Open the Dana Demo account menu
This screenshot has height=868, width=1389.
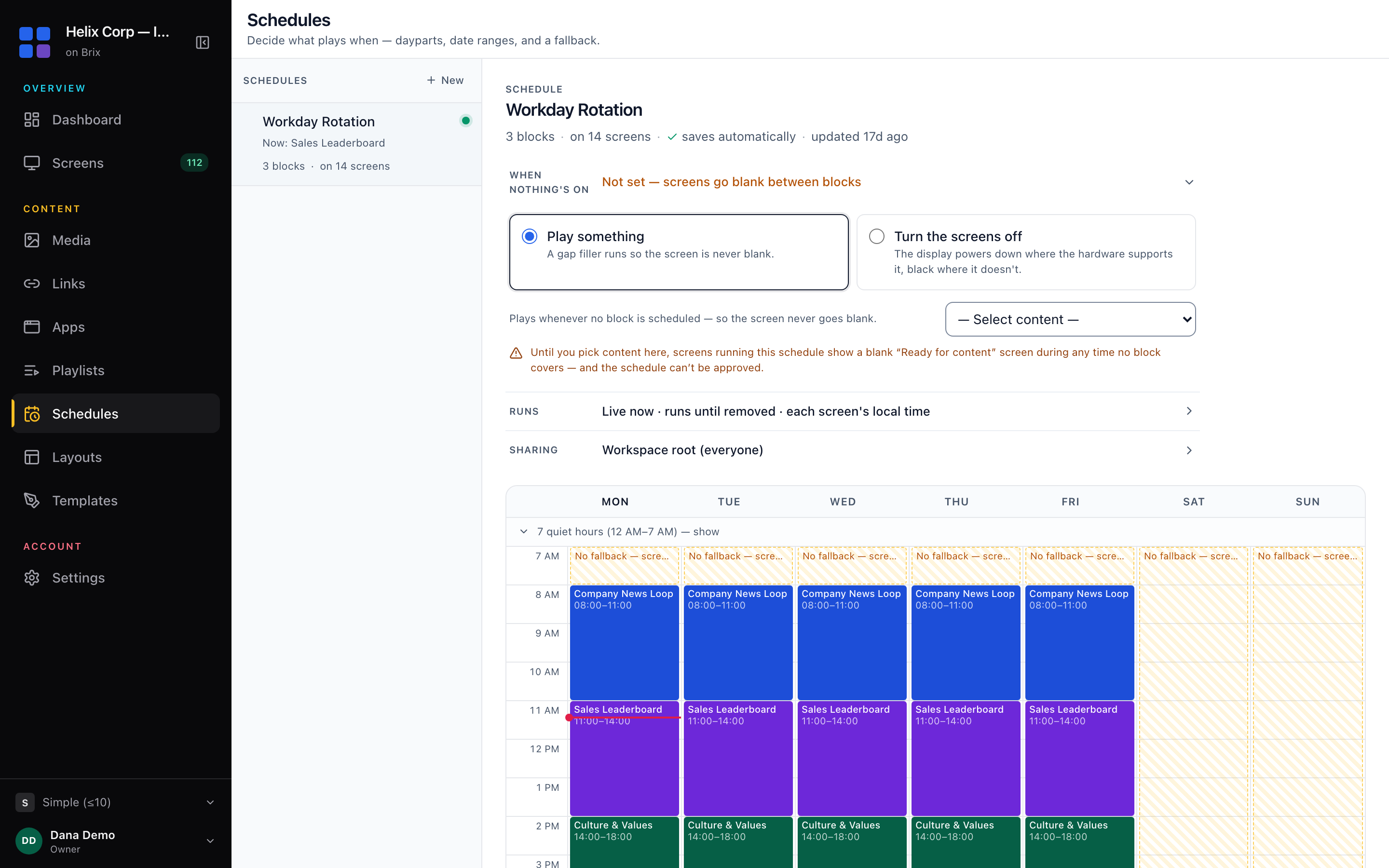coord(115,841)
